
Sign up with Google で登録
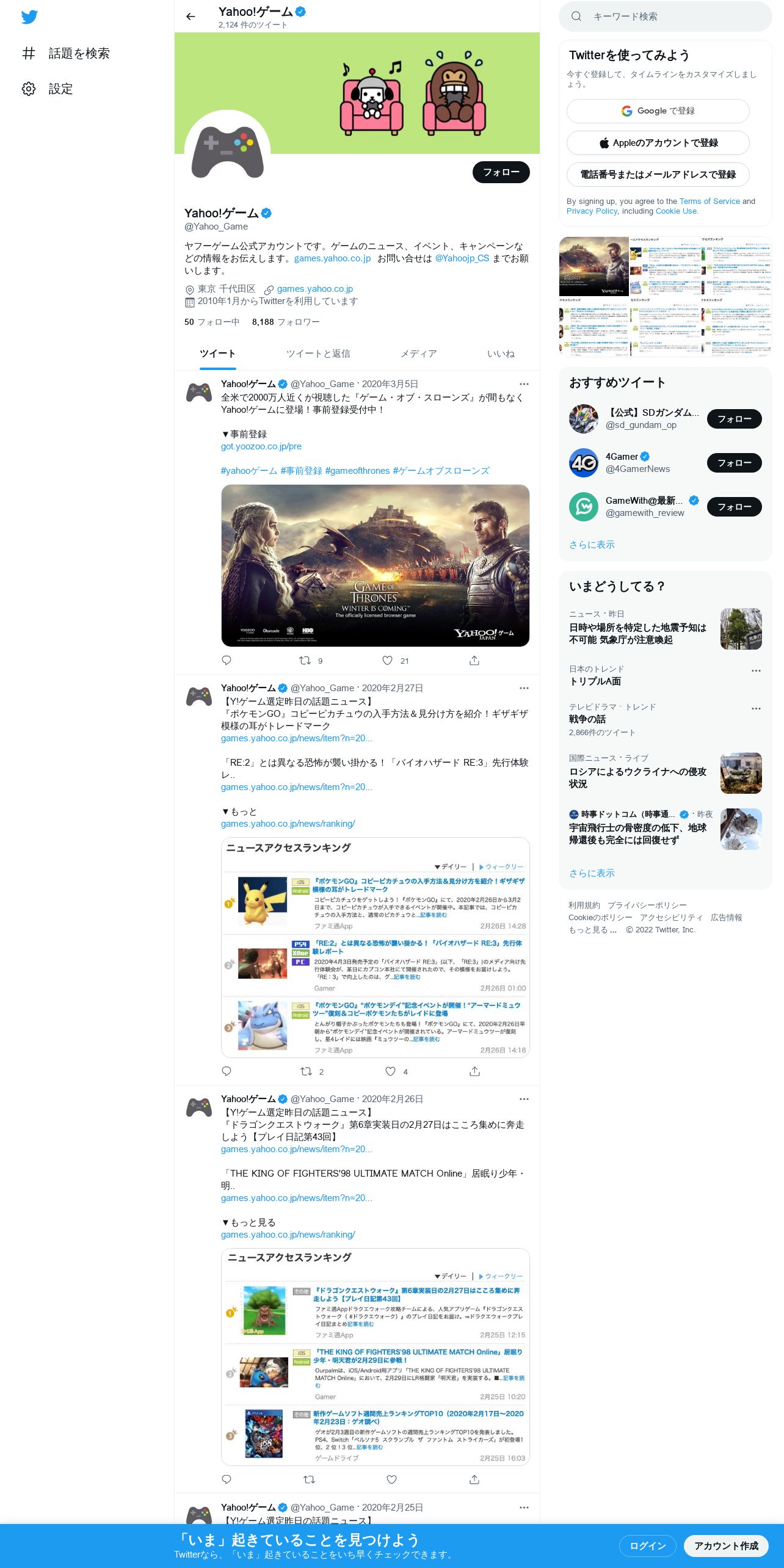658,111
